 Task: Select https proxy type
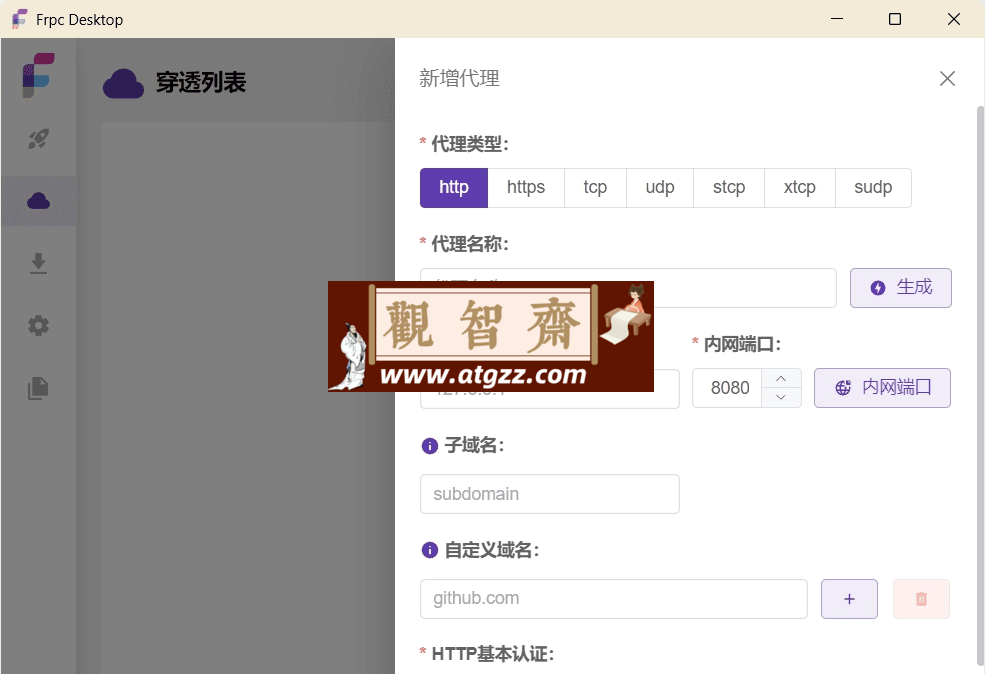click(526, 187)
